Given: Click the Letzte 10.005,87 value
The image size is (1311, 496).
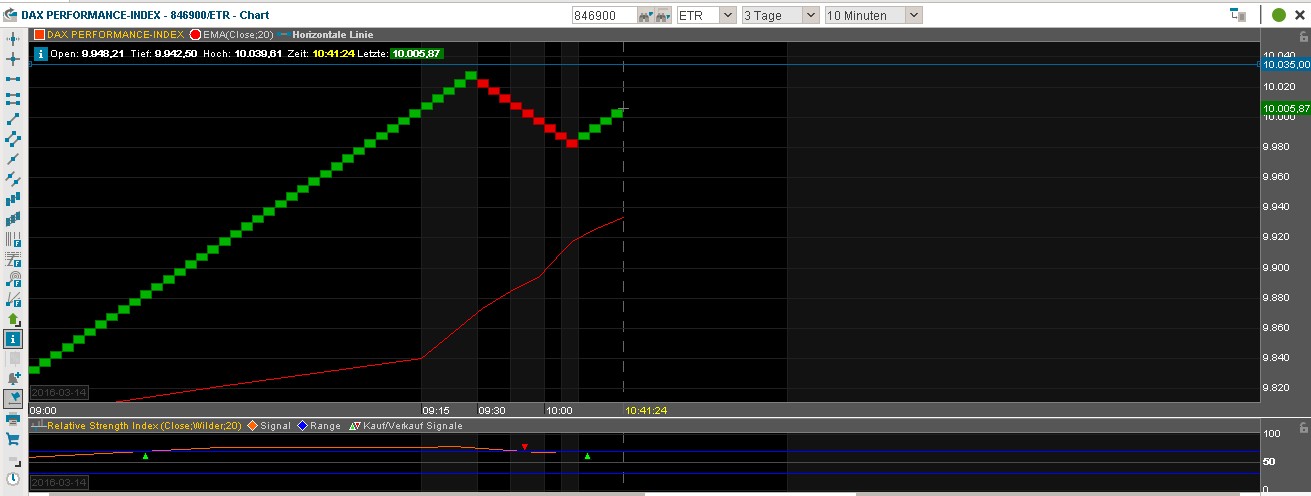Looking at the screenshot, I should [x=417, y=53].
